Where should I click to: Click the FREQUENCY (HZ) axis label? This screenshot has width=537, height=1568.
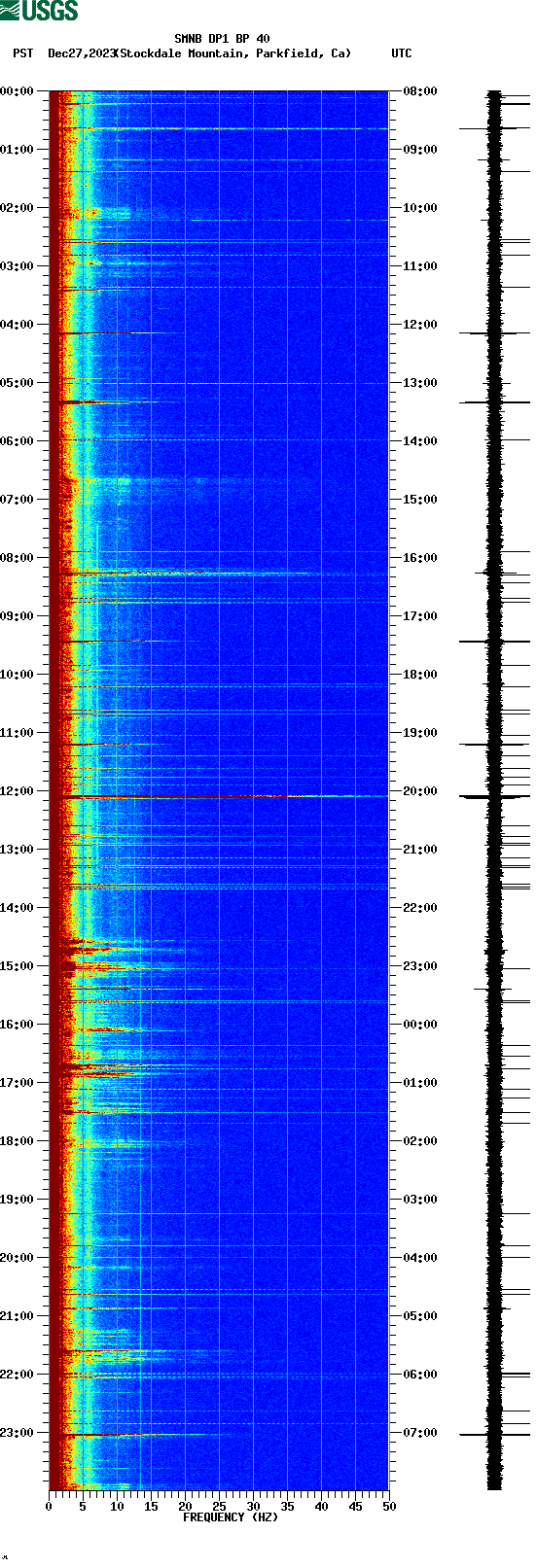[x=231, y=1517]
